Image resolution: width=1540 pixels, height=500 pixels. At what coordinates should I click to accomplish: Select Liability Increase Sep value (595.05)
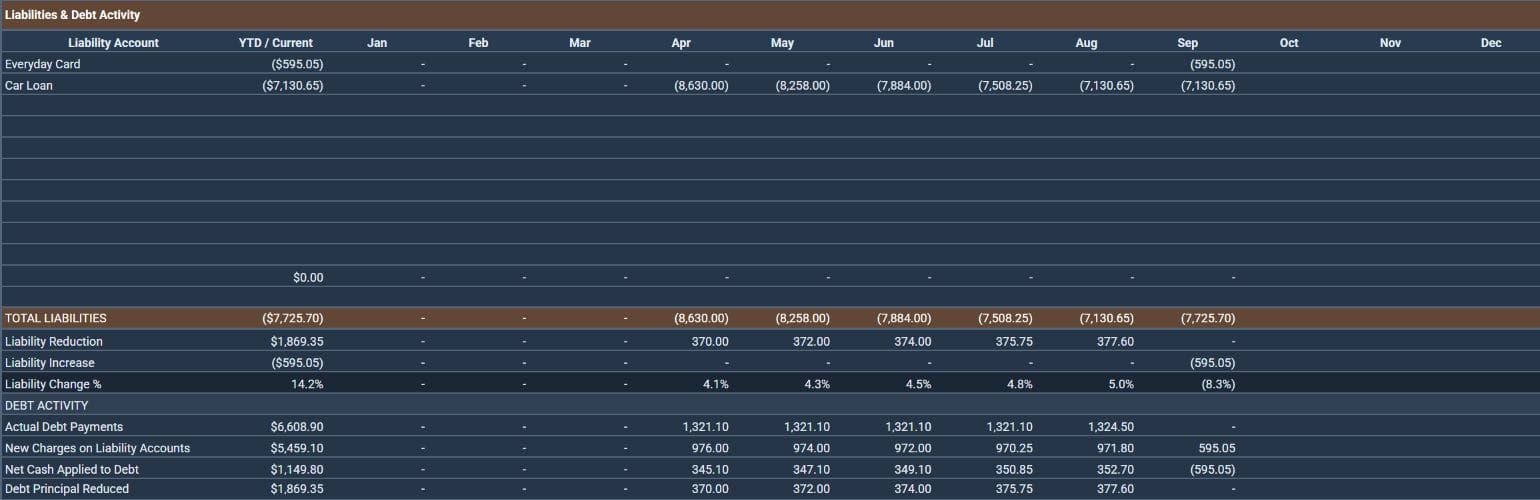point(1212,363)
